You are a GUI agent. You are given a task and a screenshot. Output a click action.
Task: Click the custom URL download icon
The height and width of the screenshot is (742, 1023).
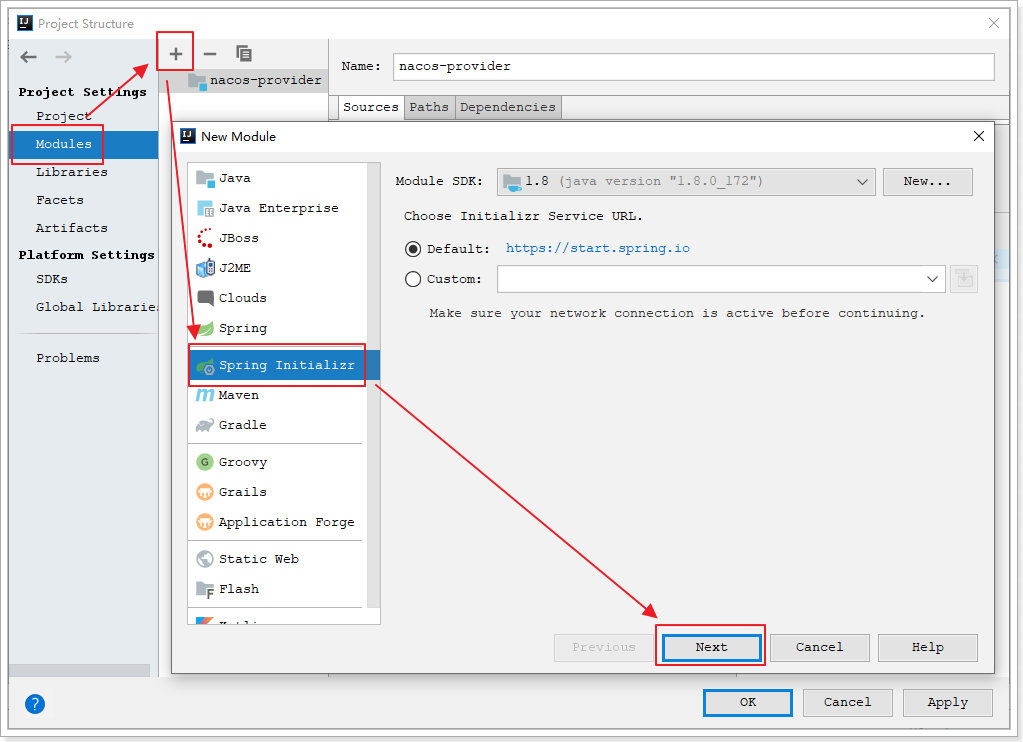click(964, 279)
